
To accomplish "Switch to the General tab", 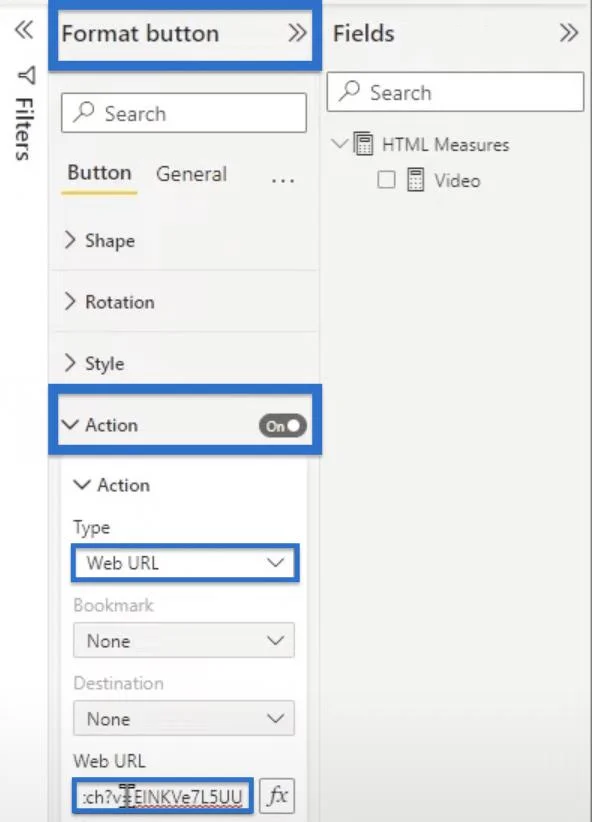I will (x=191, y=174).
